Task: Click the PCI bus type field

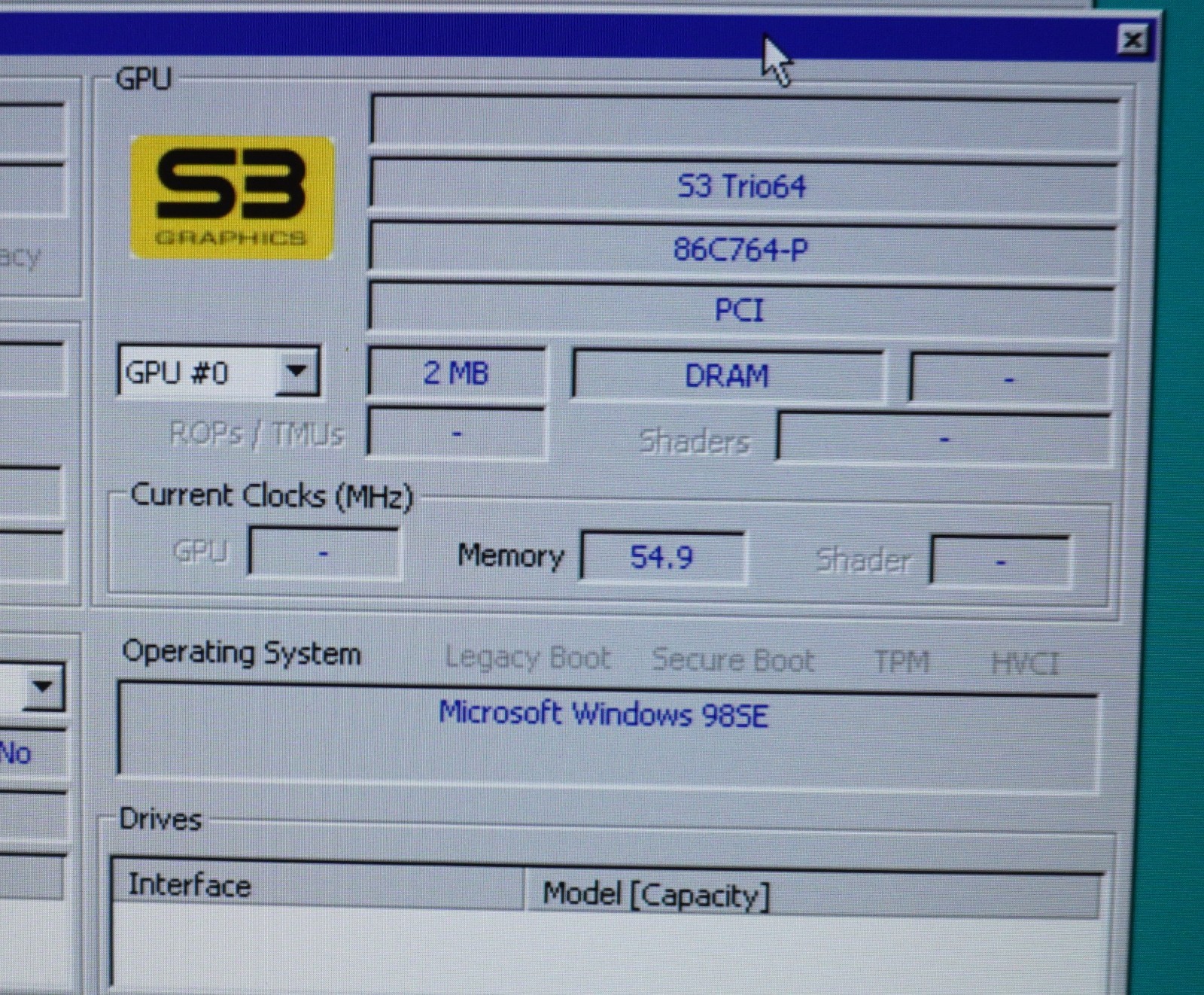Action: [741, 309]
